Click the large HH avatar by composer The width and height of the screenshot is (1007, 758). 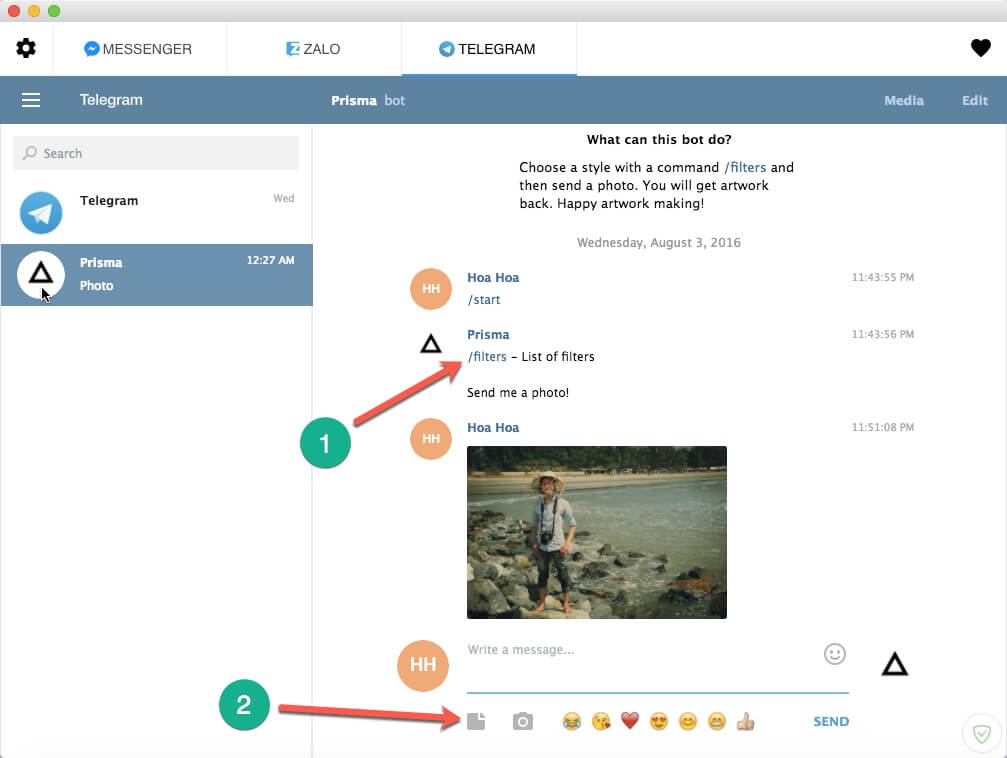[423, 665]
